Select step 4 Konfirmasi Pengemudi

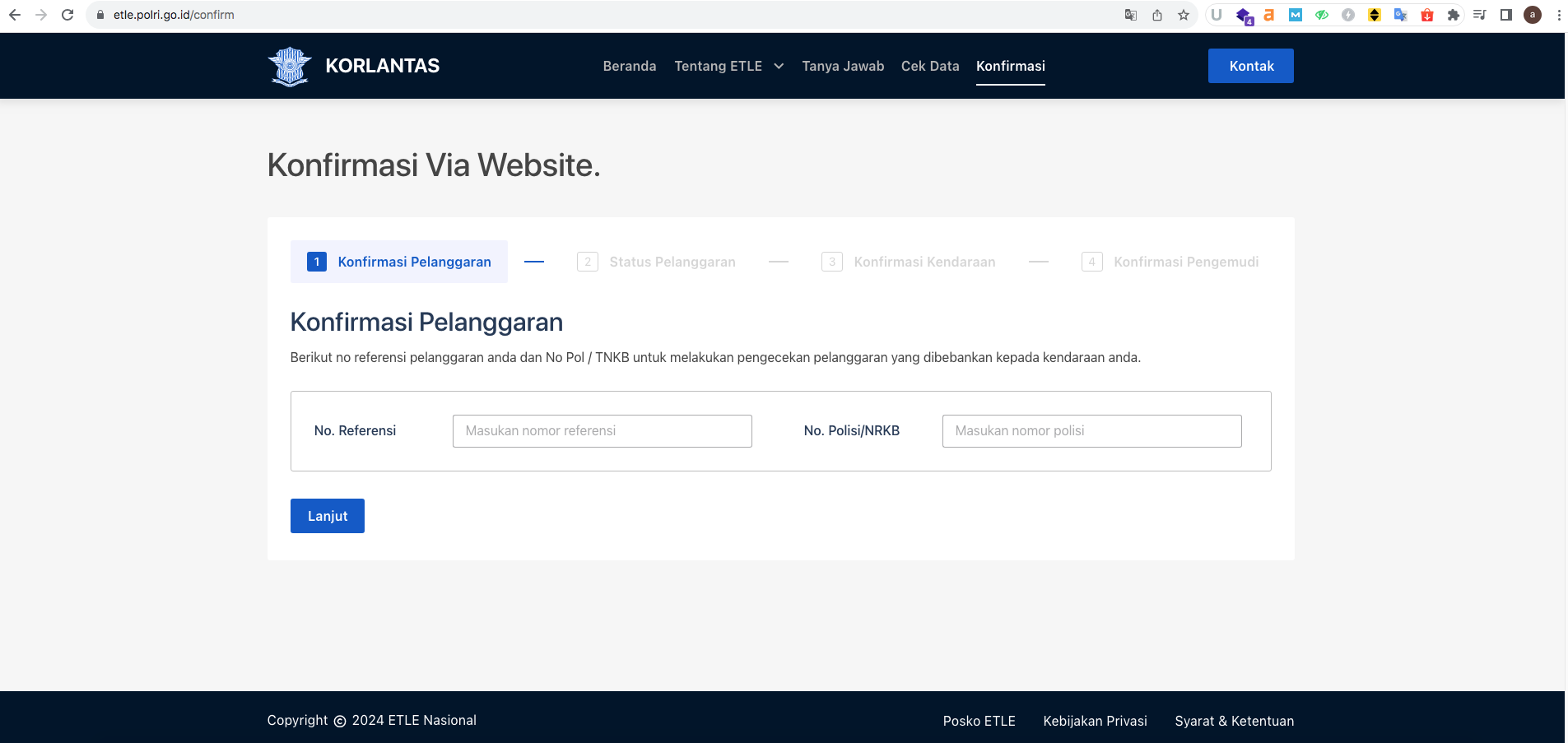pos(1170,262)
